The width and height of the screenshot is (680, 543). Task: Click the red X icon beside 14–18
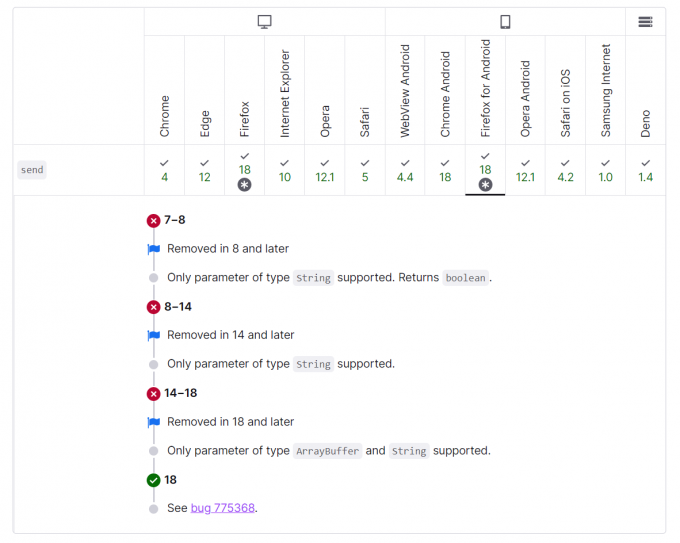point(154,394)
